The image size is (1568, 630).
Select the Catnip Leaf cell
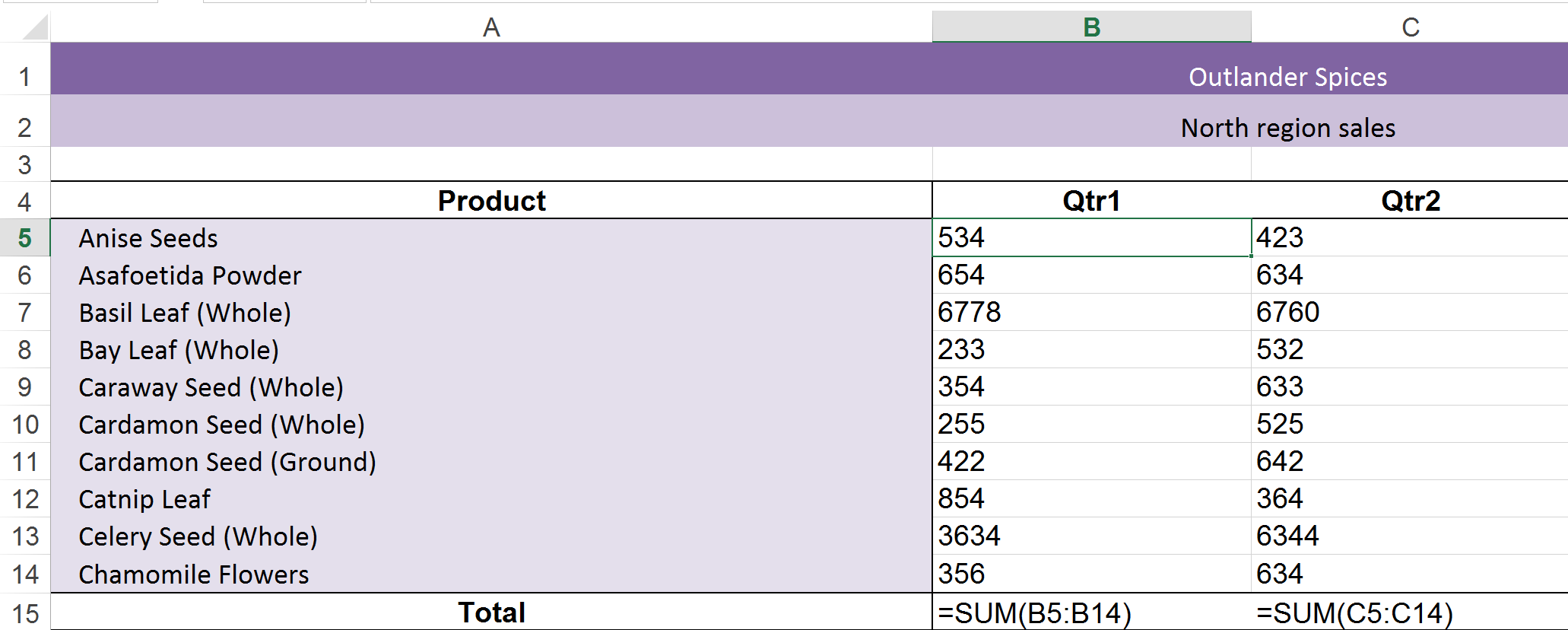tap(491, 499)
